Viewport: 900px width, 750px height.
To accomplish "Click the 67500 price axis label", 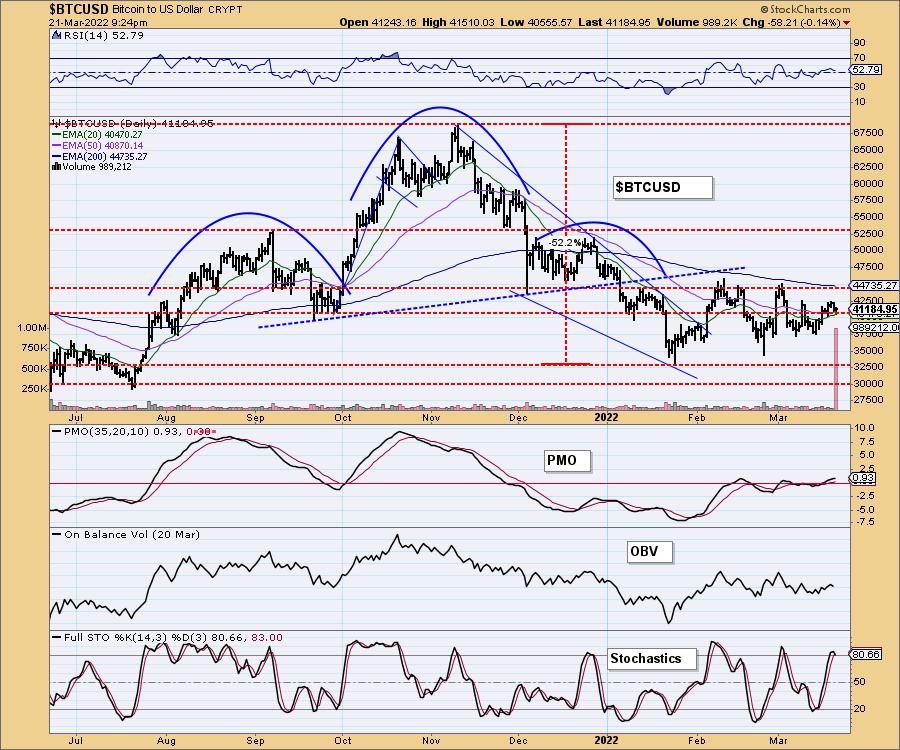I will coord(868,133).
